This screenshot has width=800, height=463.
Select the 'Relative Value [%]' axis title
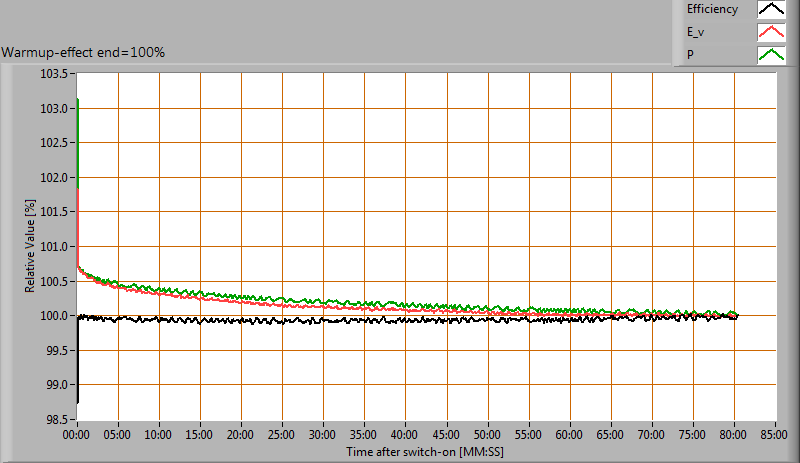[30, 247]
